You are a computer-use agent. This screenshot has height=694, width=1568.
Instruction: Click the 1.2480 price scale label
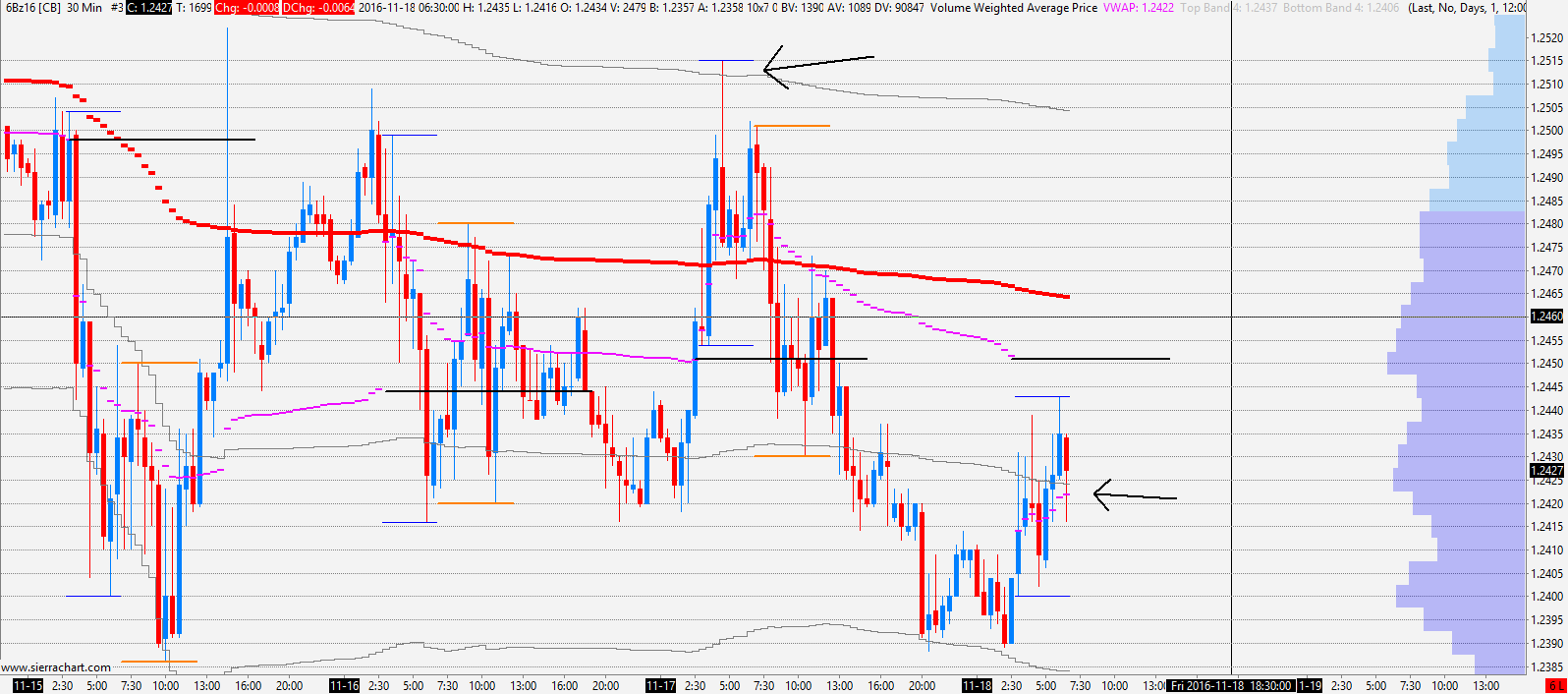[x=1547, y=224]
